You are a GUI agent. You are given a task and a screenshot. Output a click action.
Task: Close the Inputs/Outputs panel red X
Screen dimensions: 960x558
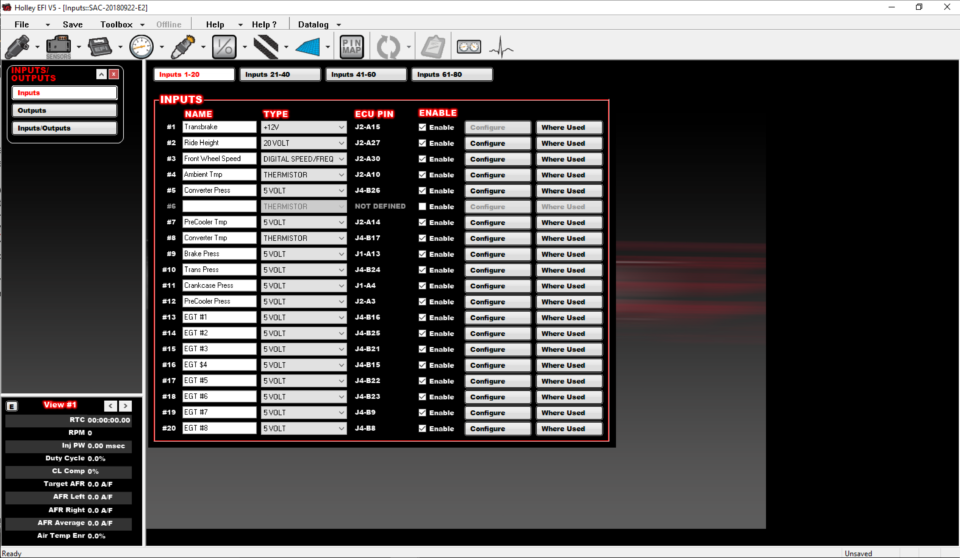[x=114, y=74]
